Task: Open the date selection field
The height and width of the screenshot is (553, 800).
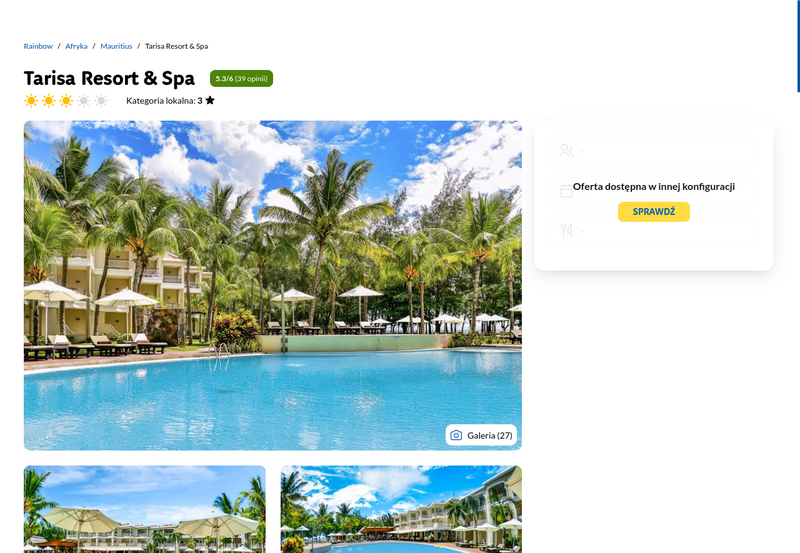Action: click(654, 191)
